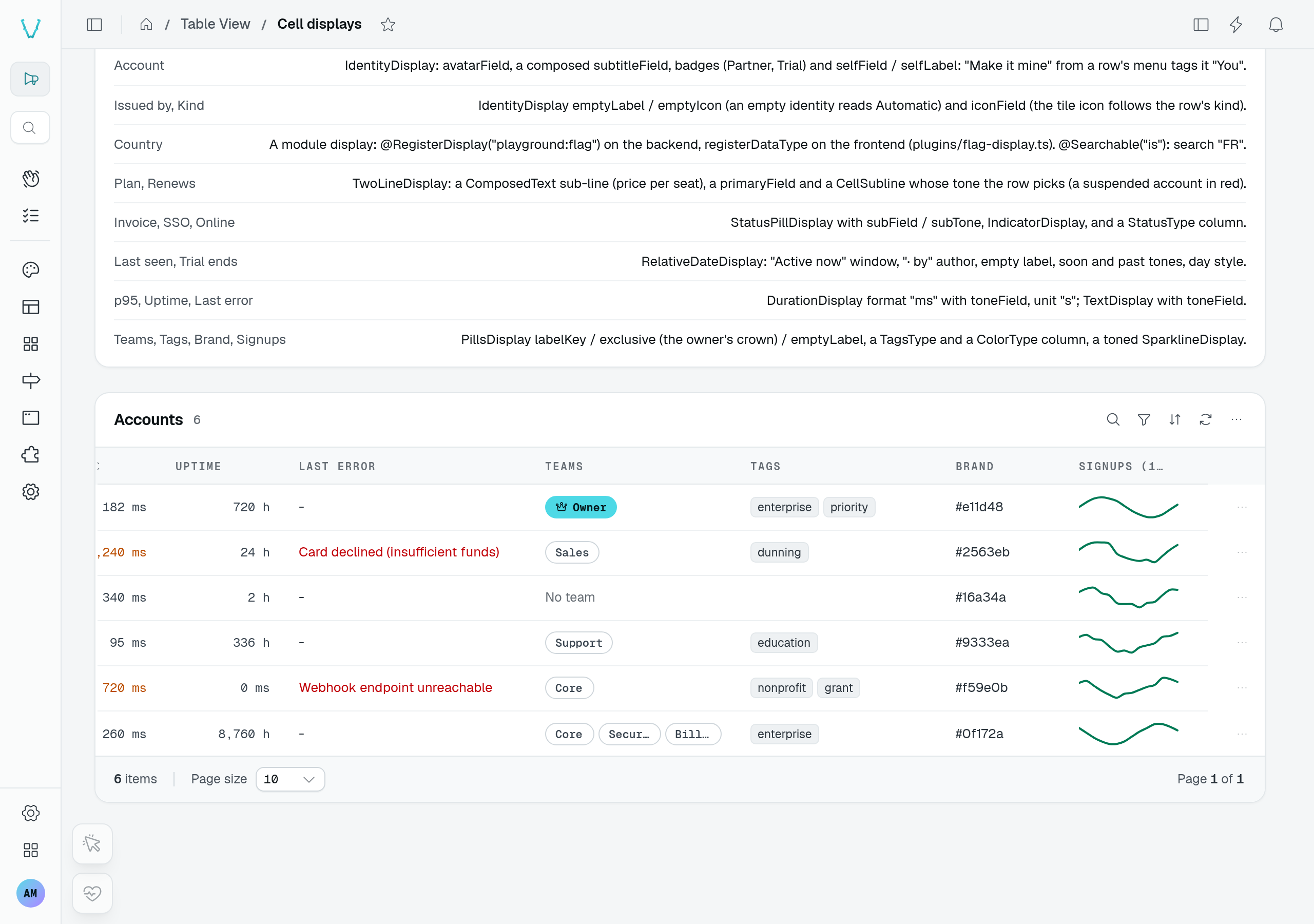Click the Table View breadcrumb
Screen dimensions: 1314x924
click(x=215, y=24)
